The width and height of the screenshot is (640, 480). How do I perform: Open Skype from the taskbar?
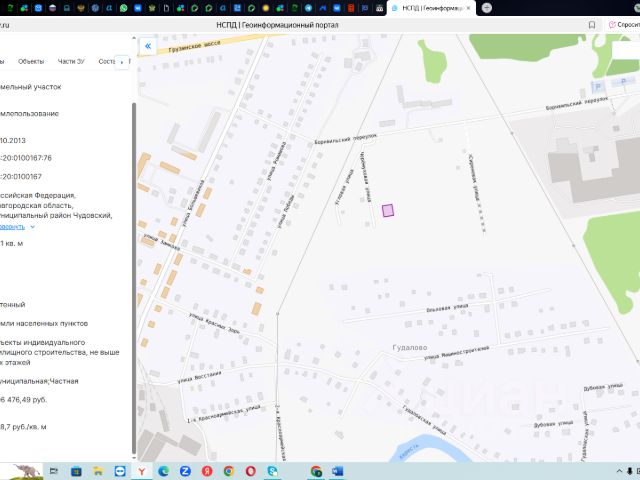point(273,471)
